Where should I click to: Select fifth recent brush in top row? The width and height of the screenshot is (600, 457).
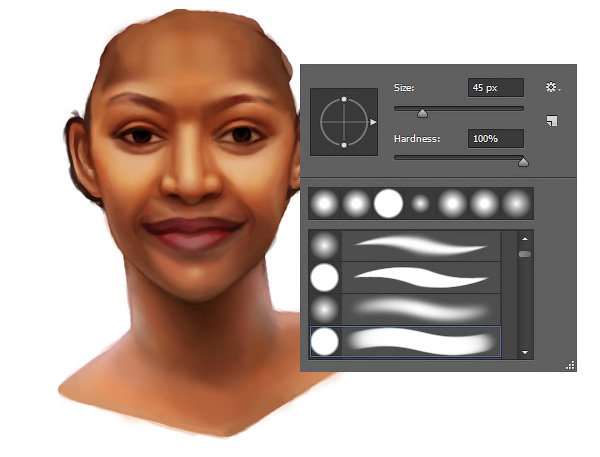(x=452, y=203)
